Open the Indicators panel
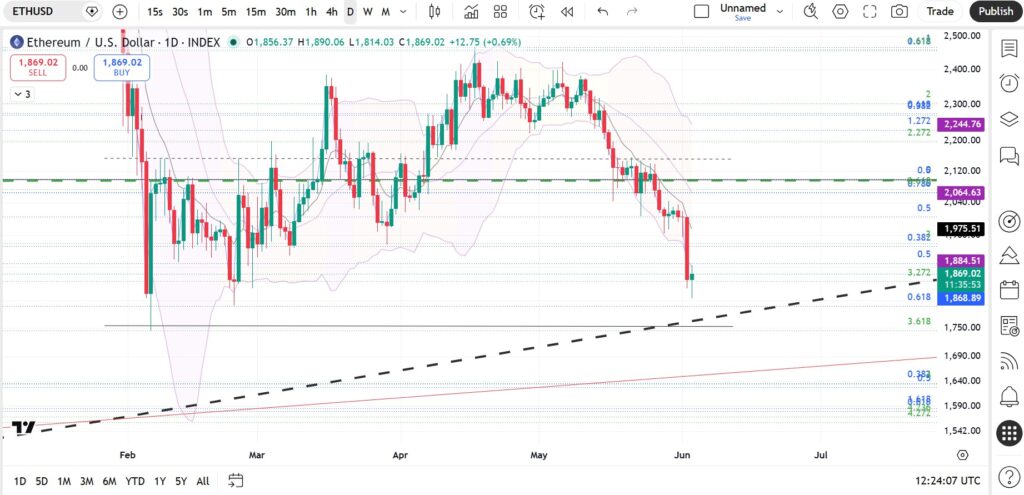Screen dimensions: 1024x495 pos(471,11)
